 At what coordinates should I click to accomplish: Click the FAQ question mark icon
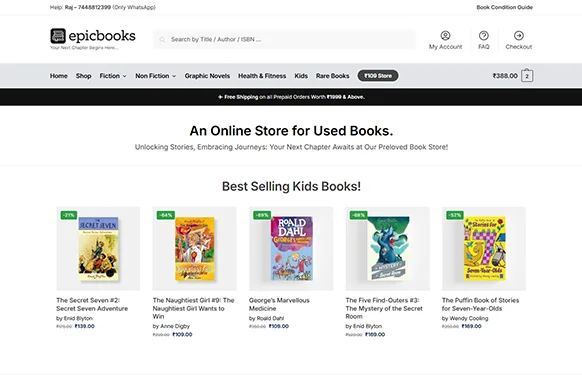483,36
